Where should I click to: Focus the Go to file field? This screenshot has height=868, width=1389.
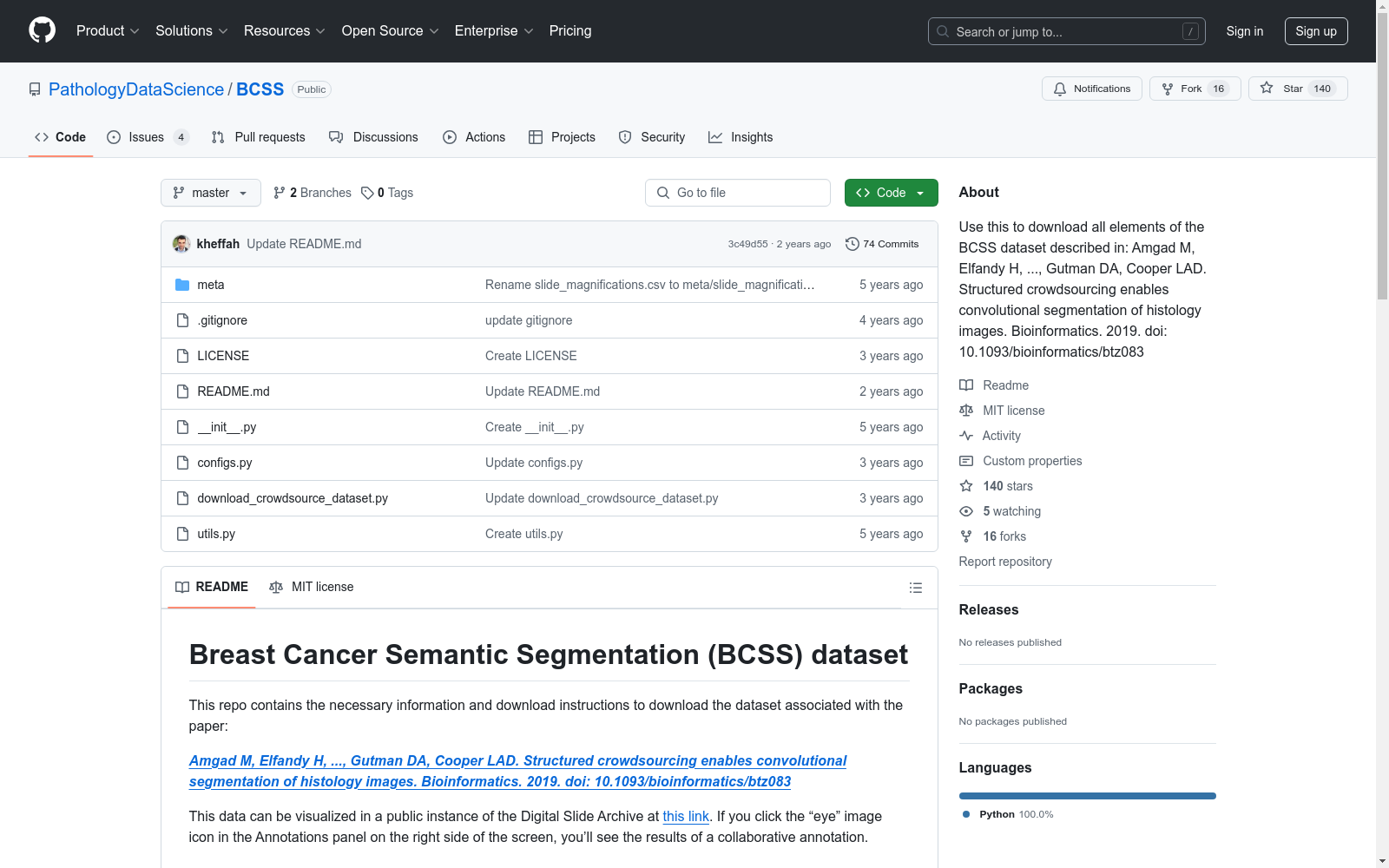click(738, 193)
